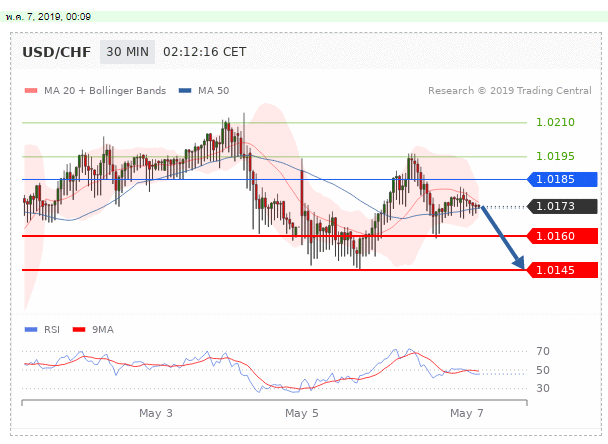Screen dimensions: 608x444
Task: Click the RSI legend text
Action: 52,330
